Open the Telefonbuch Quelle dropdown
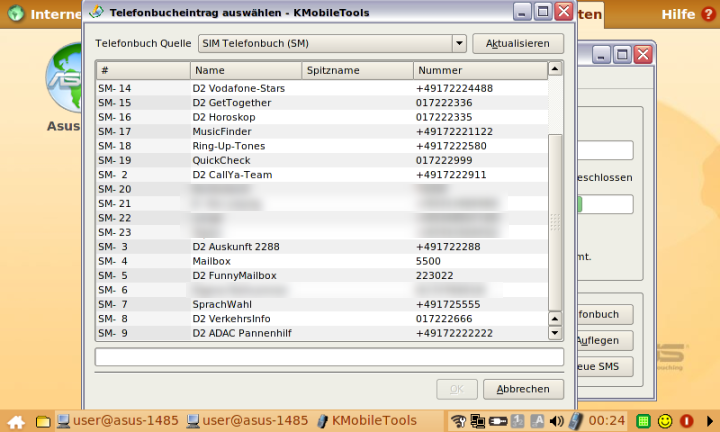 [332, 44]
